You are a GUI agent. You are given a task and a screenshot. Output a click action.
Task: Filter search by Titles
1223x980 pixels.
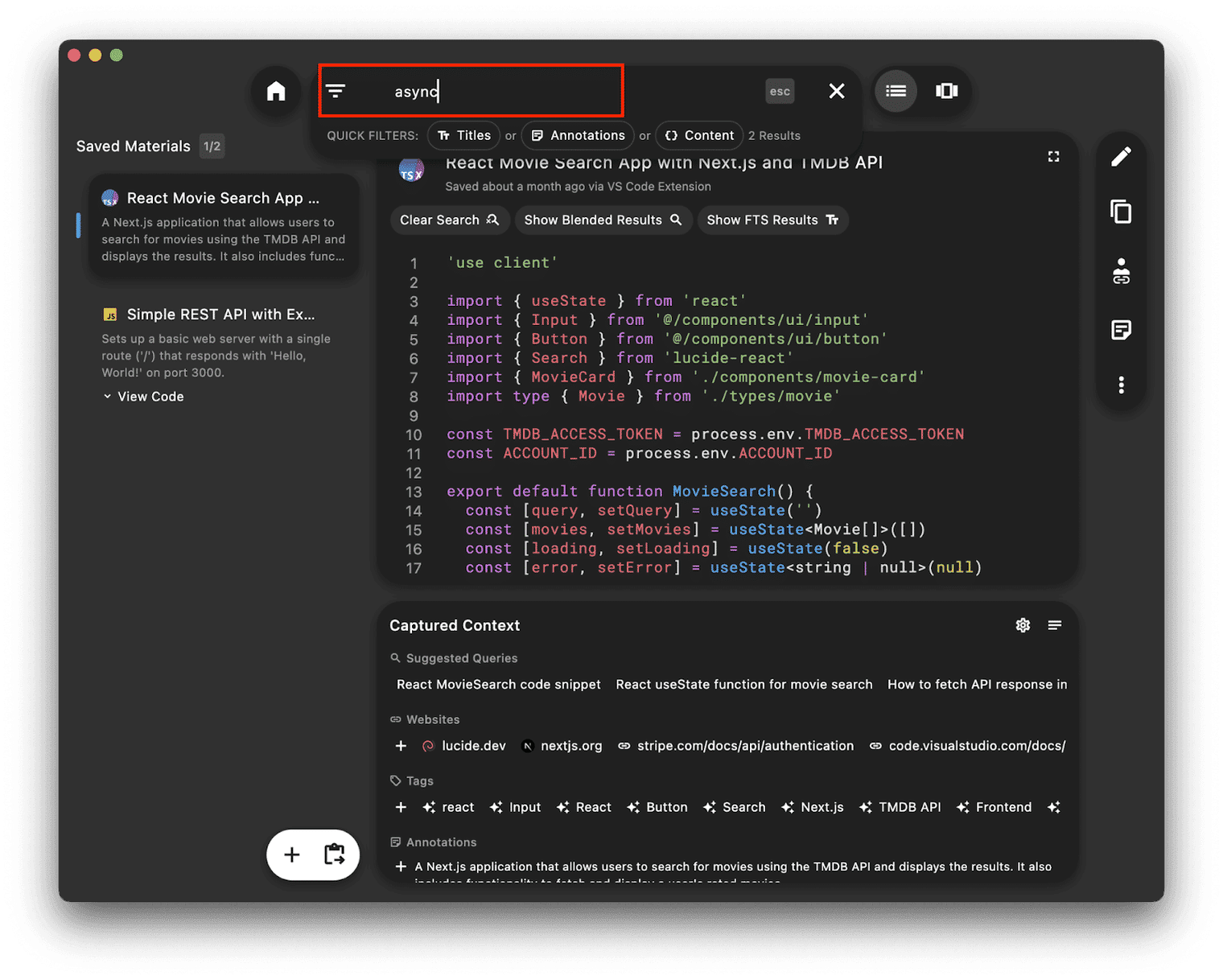(464, 135)
